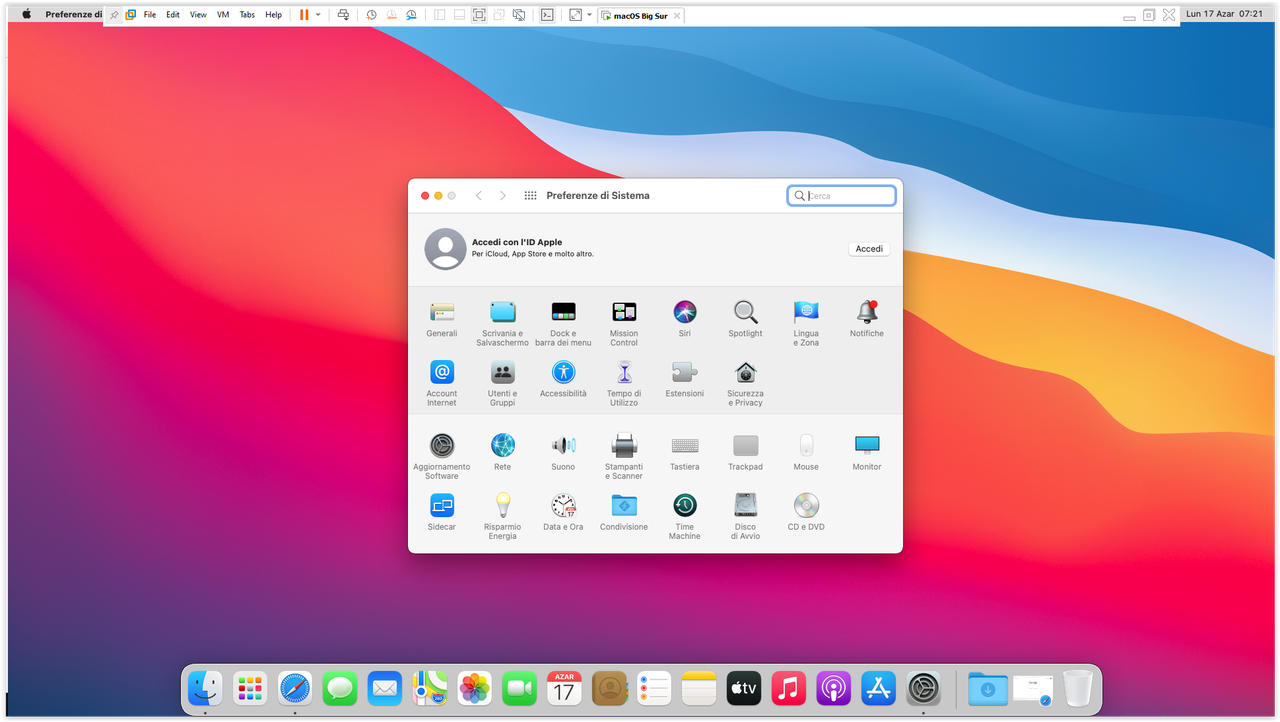Click the Accedi sign-in button
This screenshot has width=1280, height=722.
[869, 249]
